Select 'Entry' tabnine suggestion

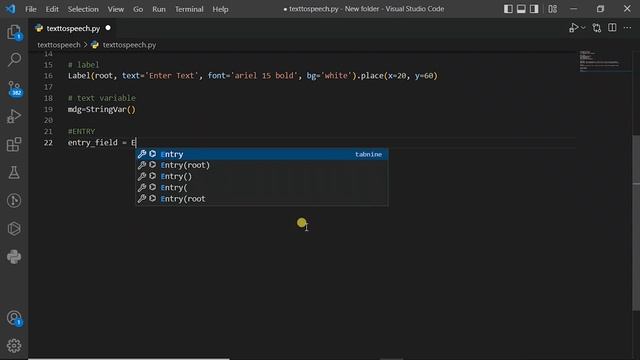pos(262,154)
